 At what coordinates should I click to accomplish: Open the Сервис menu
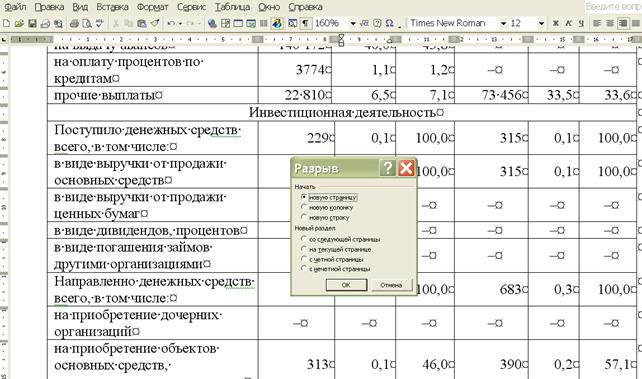(x=191, y=7)
